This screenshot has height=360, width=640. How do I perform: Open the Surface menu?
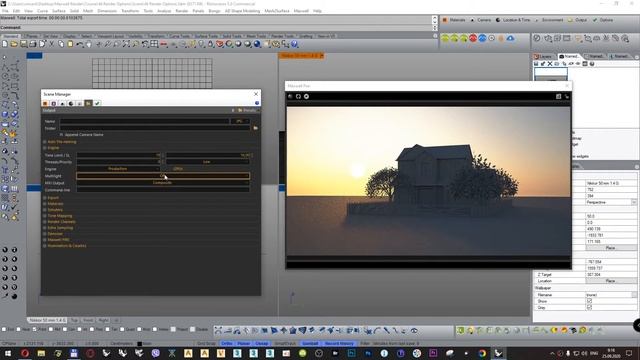59,11
